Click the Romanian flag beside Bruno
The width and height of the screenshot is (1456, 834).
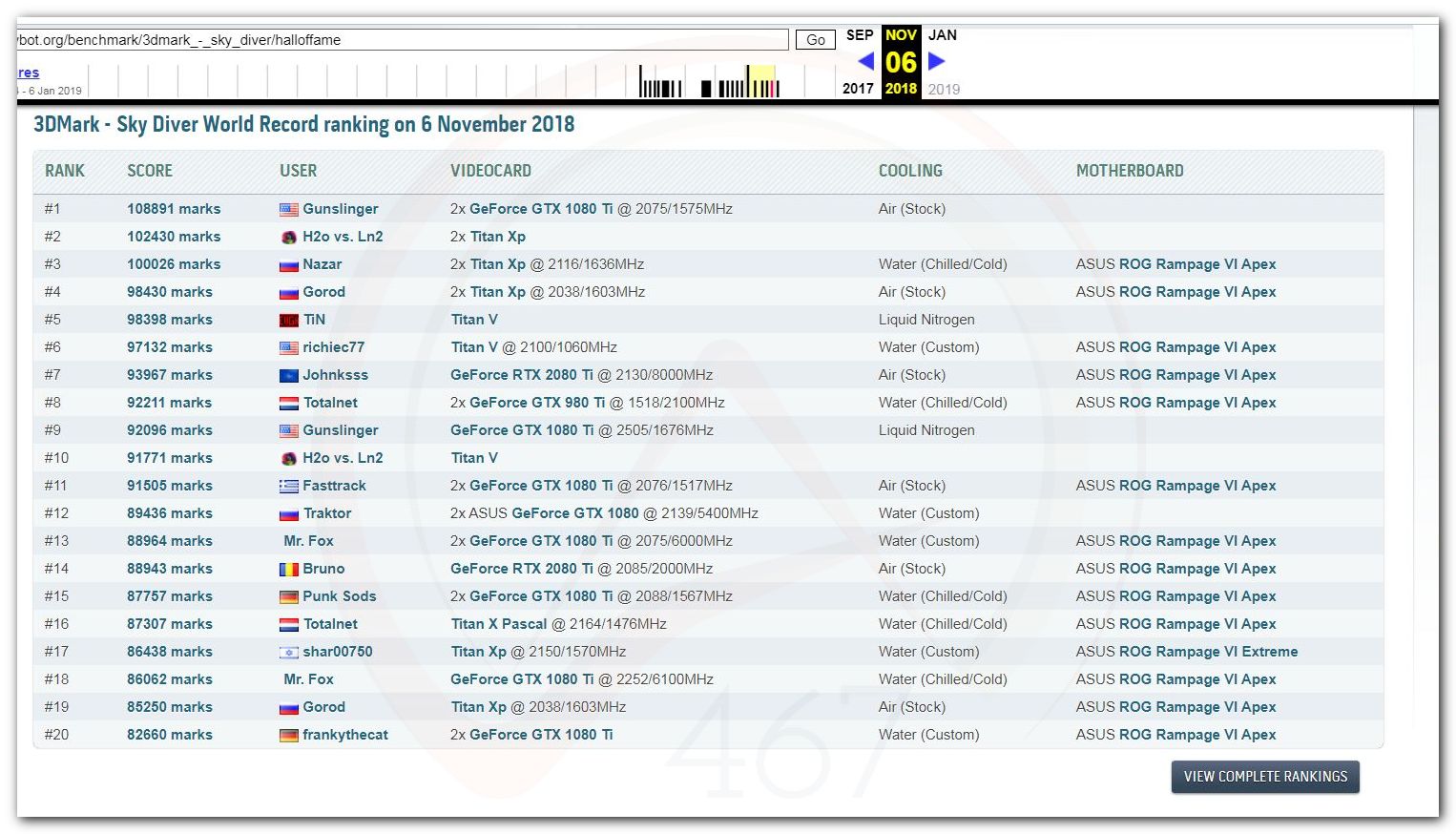[288, 570]
